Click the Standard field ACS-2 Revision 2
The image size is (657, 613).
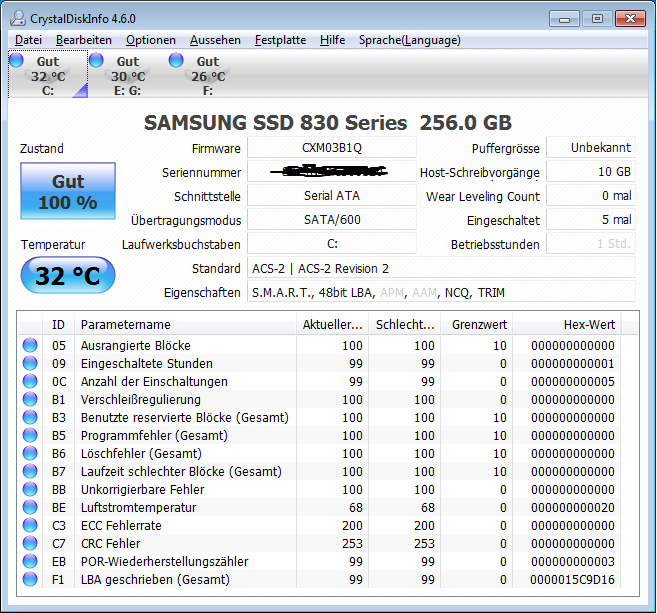442,268
